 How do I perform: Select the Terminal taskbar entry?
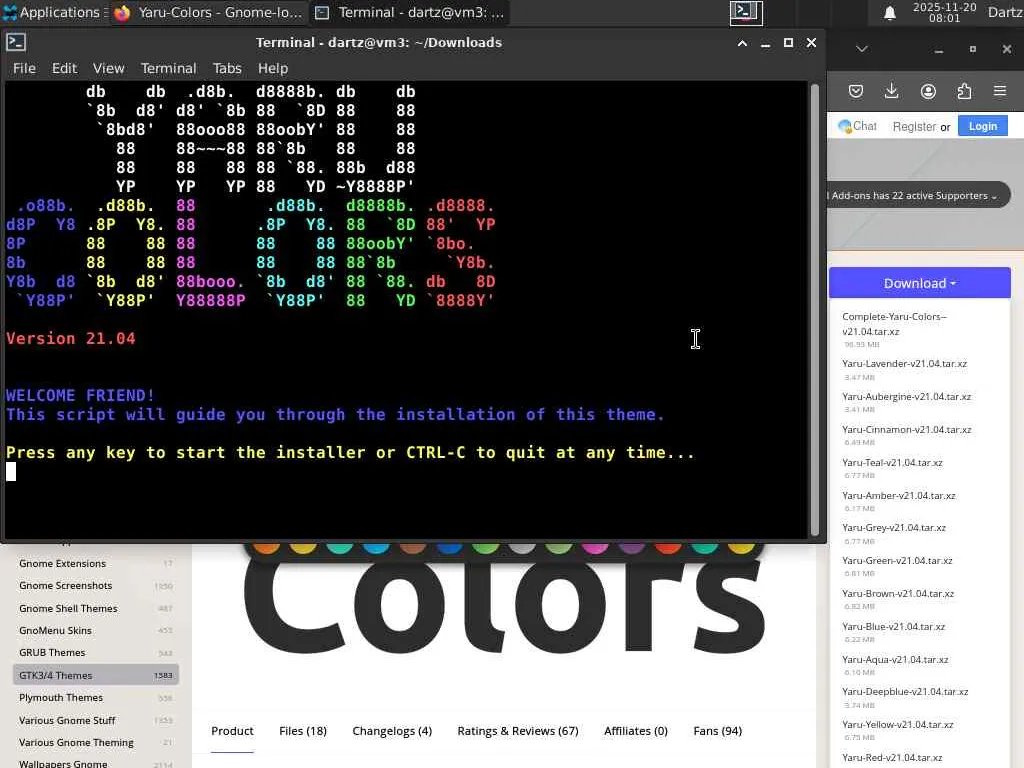coord(409,12)
